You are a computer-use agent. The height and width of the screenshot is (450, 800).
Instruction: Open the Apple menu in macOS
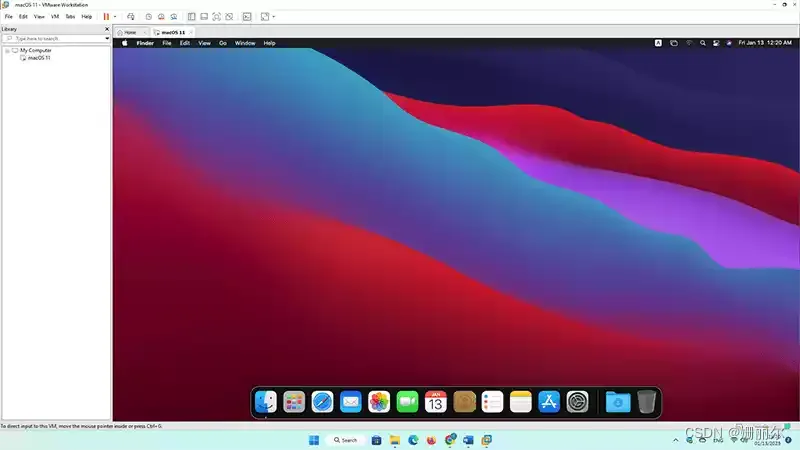(x=124, y=43)
